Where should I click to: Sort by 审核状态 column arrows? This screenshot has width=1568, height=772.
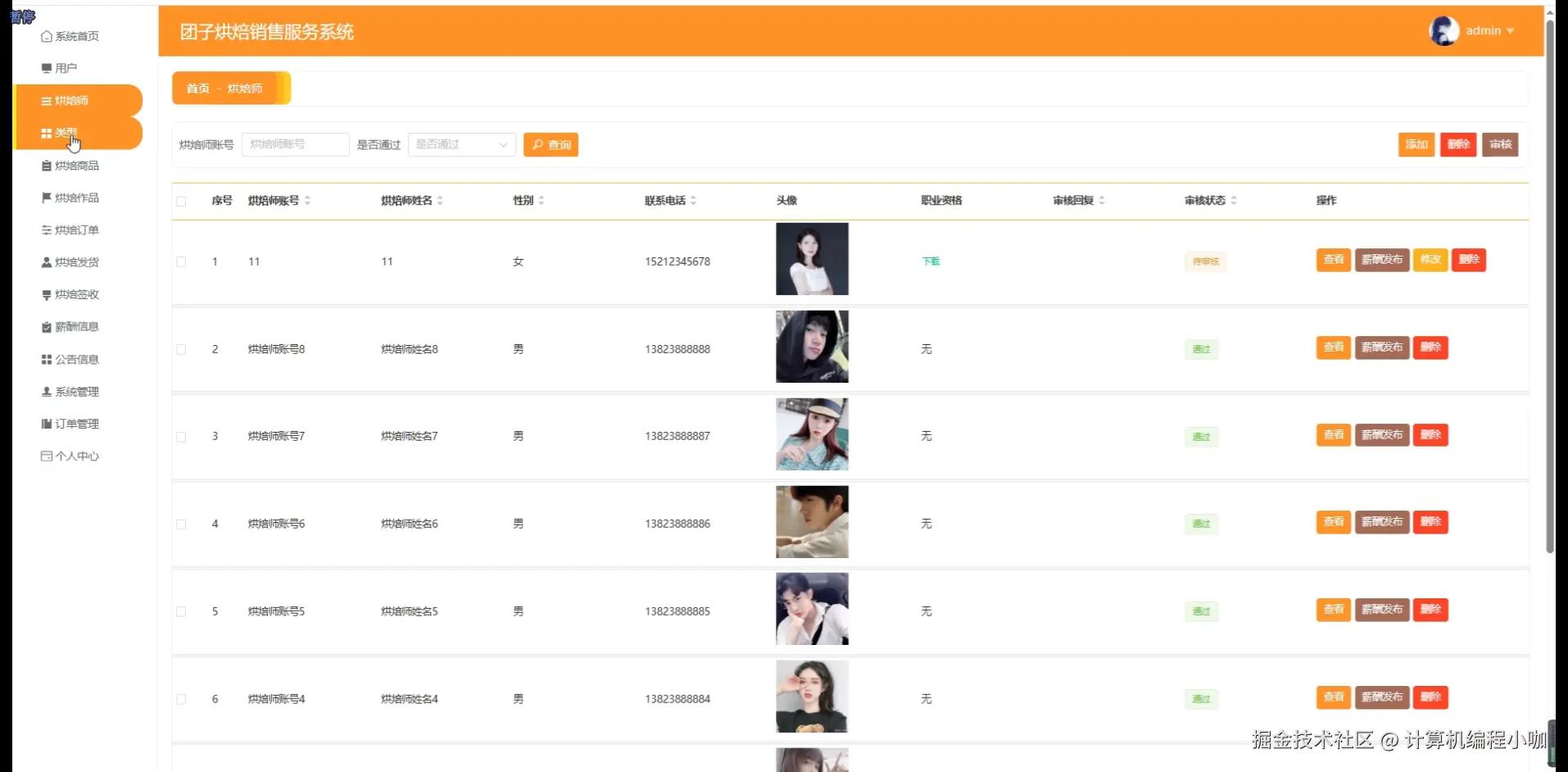click(x=1234, y=201)
